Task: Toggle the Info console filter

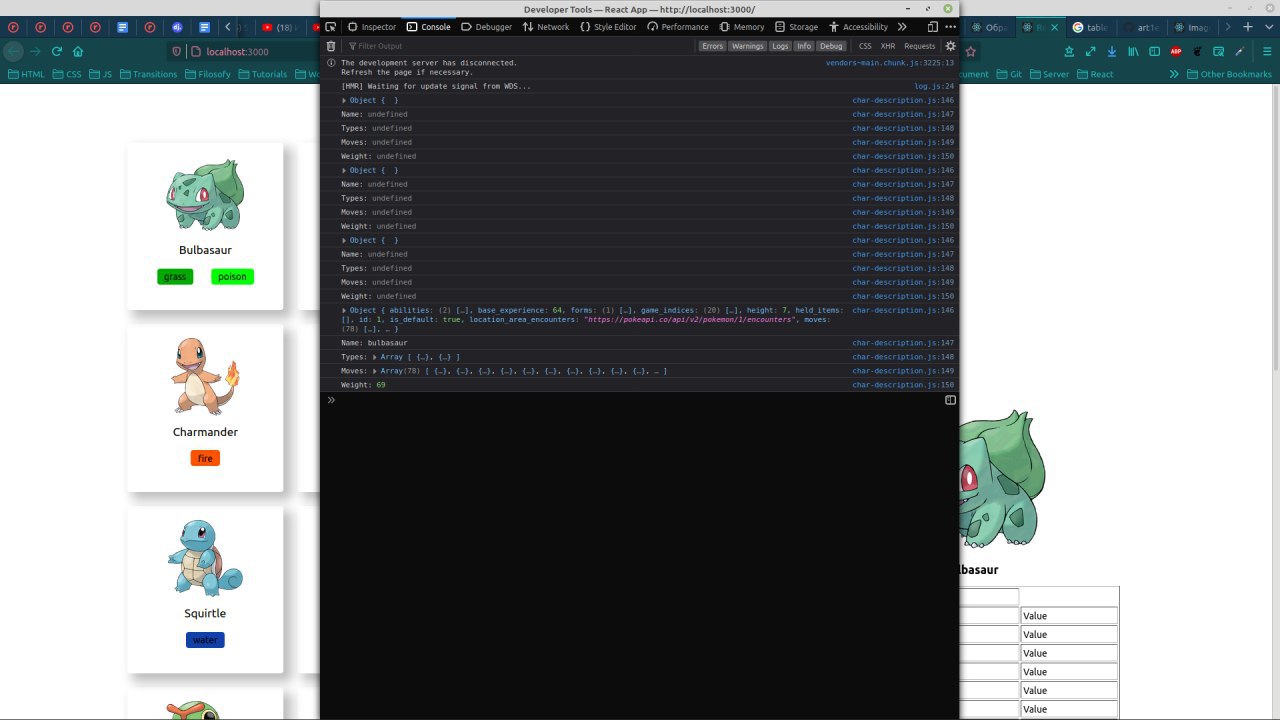Action: tap(804, 46)
